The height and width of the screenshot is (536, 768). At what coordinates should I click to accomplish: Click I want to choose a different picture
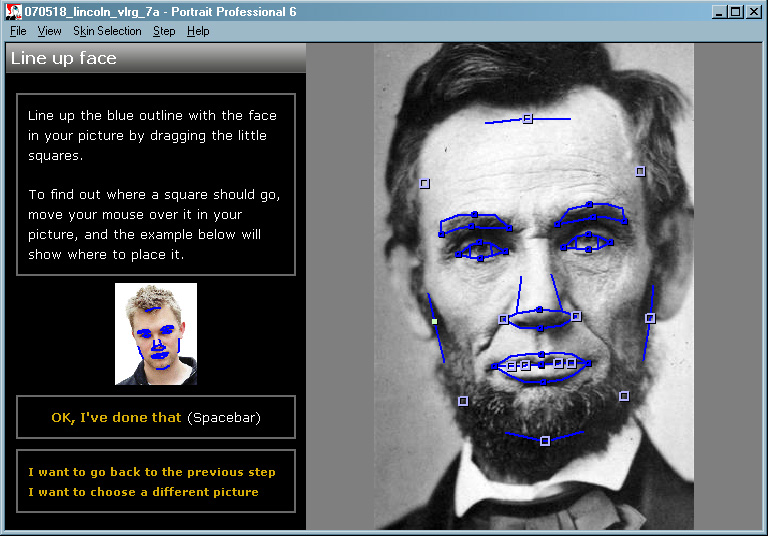pyautogui.click(x=143, y=492)
